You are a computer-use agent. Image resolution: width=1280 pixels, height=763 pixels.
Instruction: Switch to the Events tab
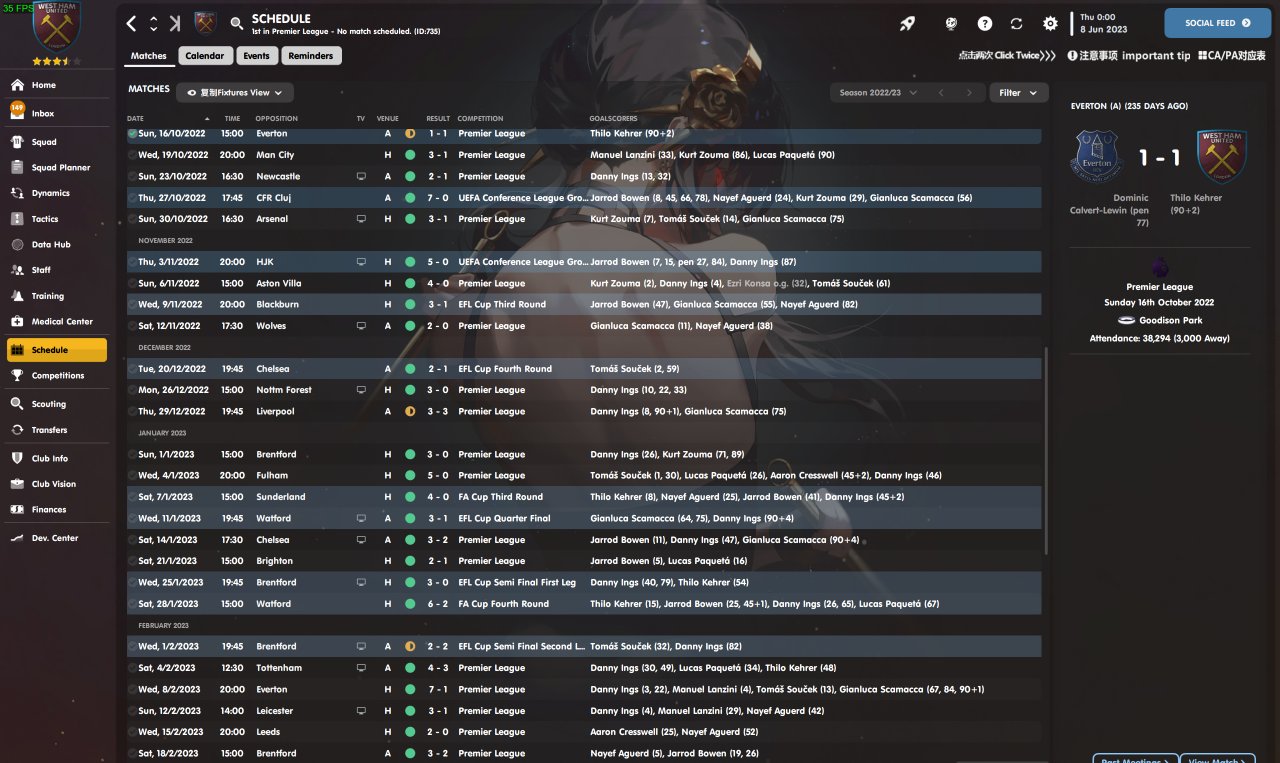pos(256,56)
